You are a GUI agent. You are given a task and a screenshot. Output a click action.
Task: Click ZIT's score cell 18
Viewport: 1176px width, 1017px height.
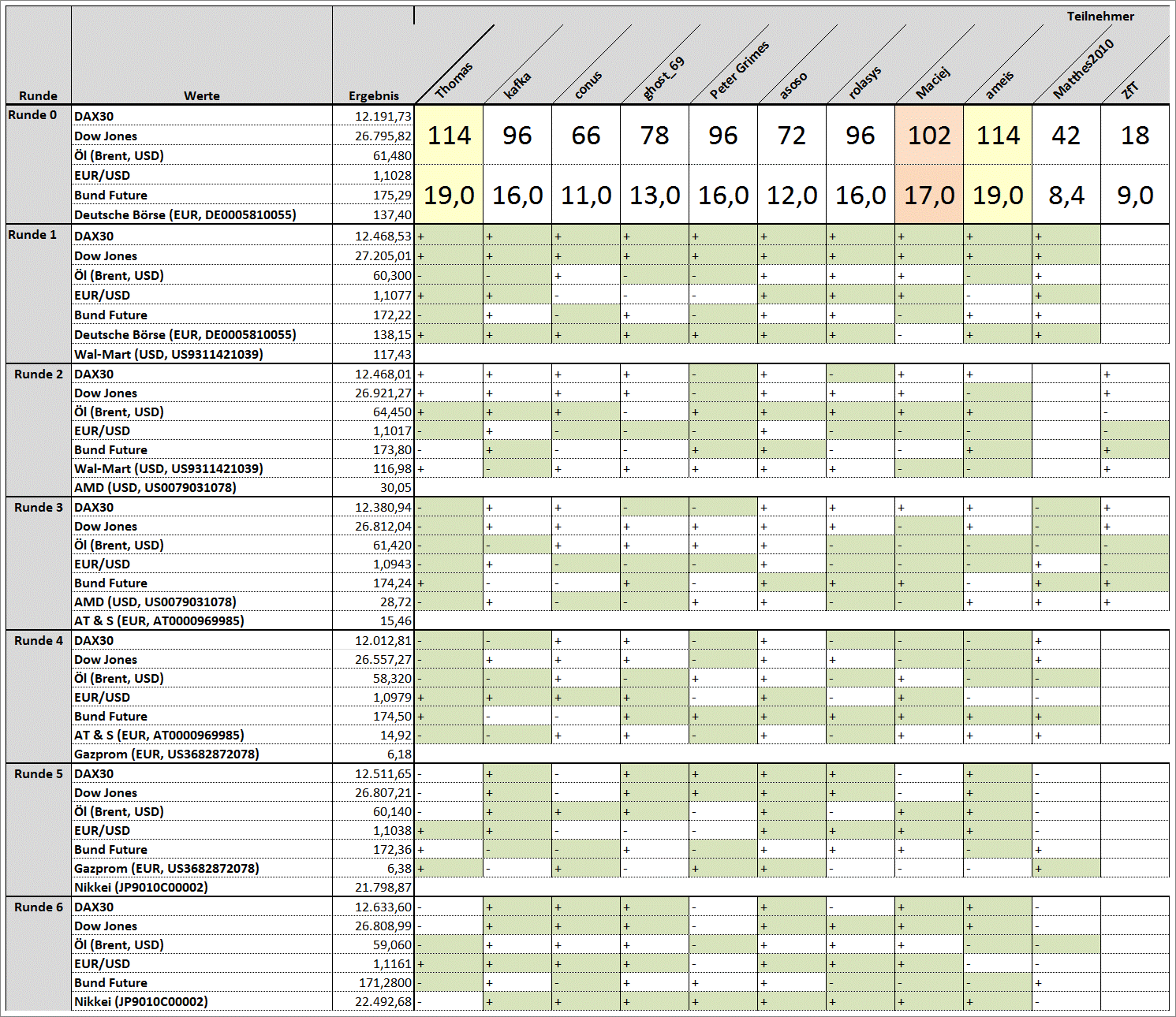click(x=1135, y=136)
